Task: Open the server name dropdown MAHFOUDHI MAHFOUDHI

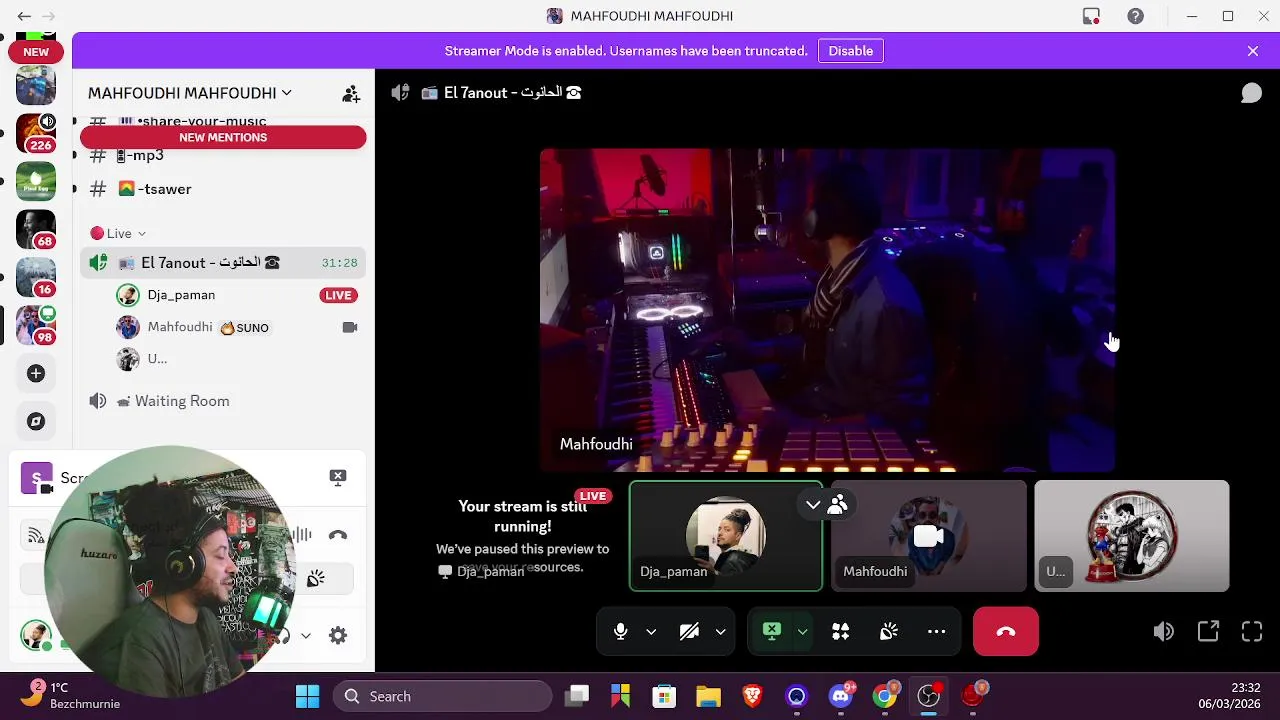Action: click(x=190, y=93)
